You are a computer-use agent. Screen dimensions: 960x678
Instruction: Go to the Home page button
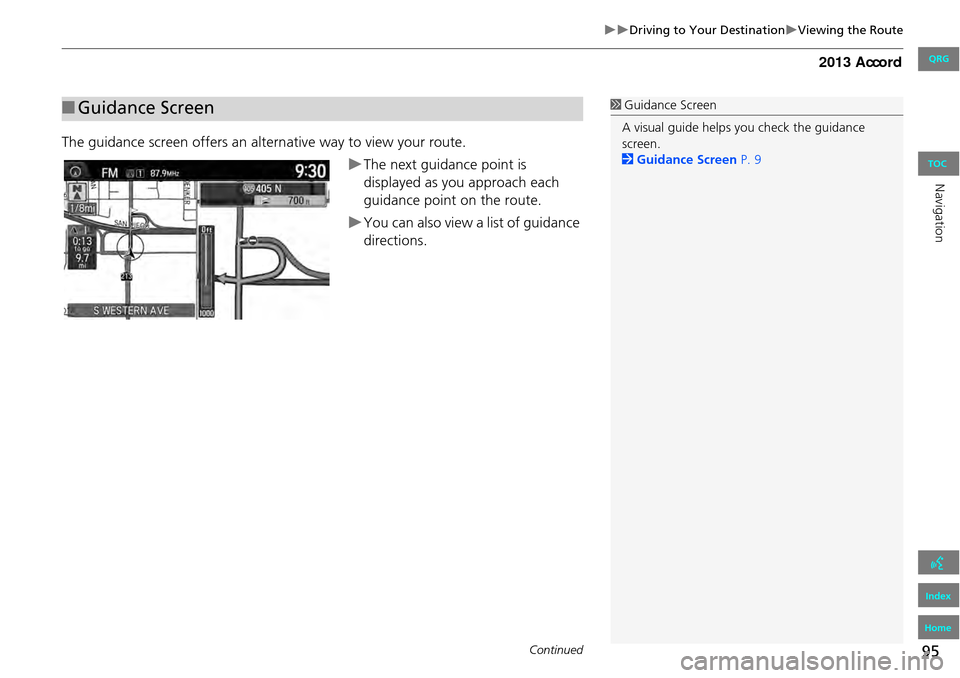938,627
